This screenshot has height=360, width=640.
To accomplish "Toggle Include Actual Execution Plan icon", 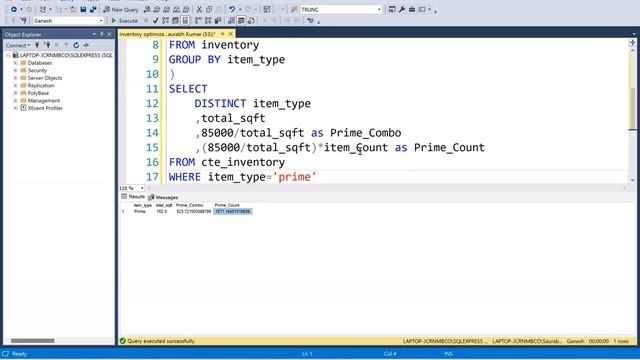I will tap(198, 20).
